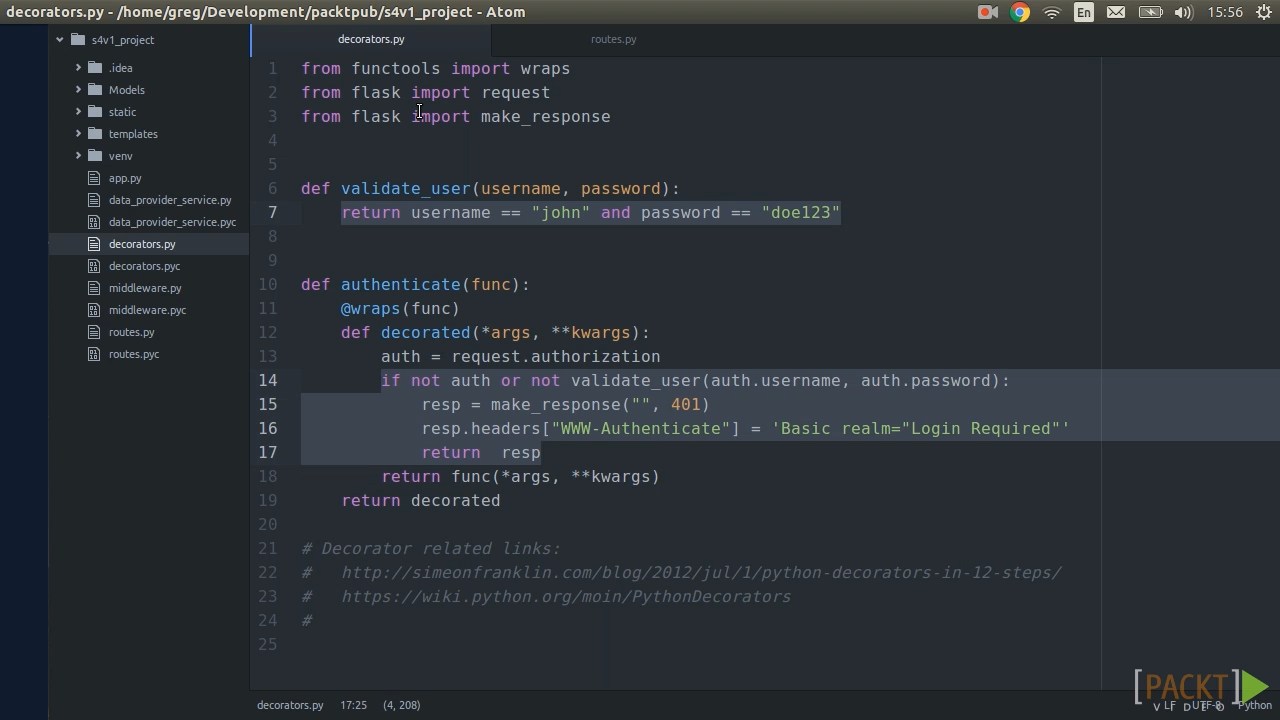Click the routes.pyc file icon

click(x=95, y=354)
